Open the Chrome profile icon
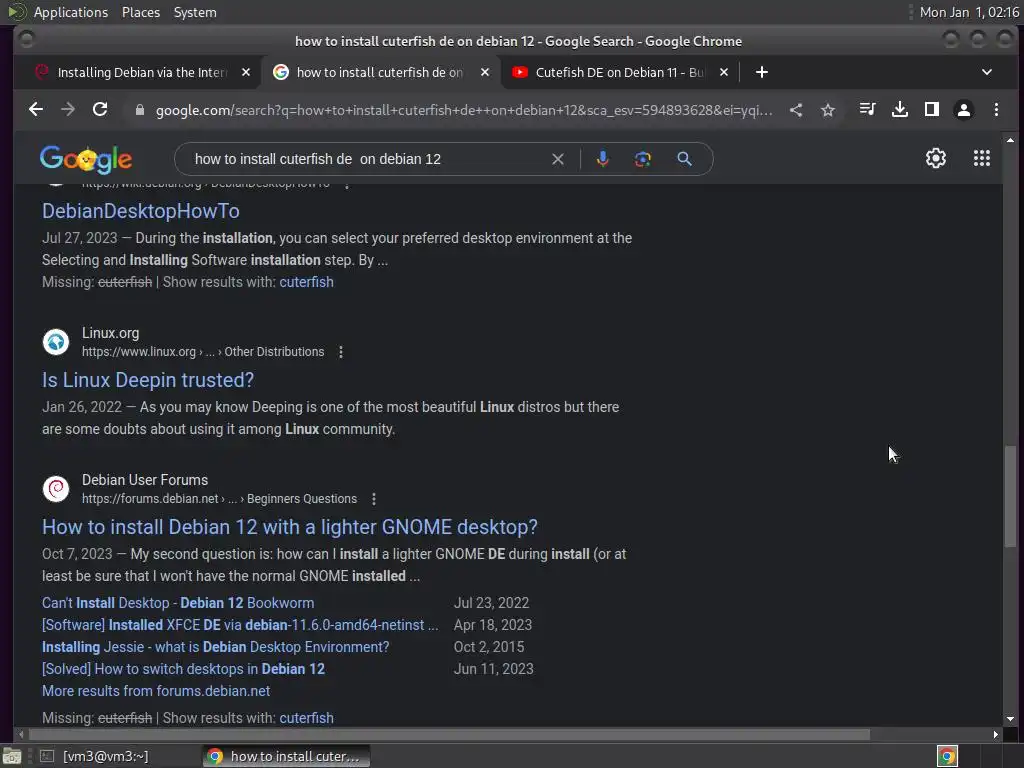The height and width of the screenshot is (768, 1024). (x=964, y=110)
